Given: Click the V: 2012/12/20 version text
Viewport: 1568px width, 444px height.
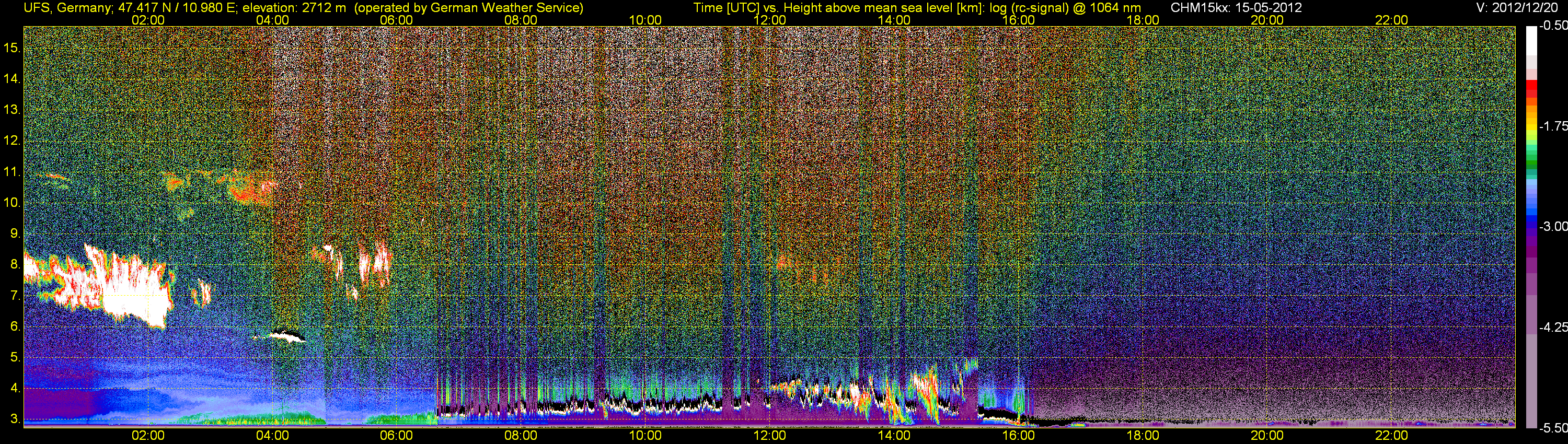Looking at the screenshot, I should coord(1519,8).
